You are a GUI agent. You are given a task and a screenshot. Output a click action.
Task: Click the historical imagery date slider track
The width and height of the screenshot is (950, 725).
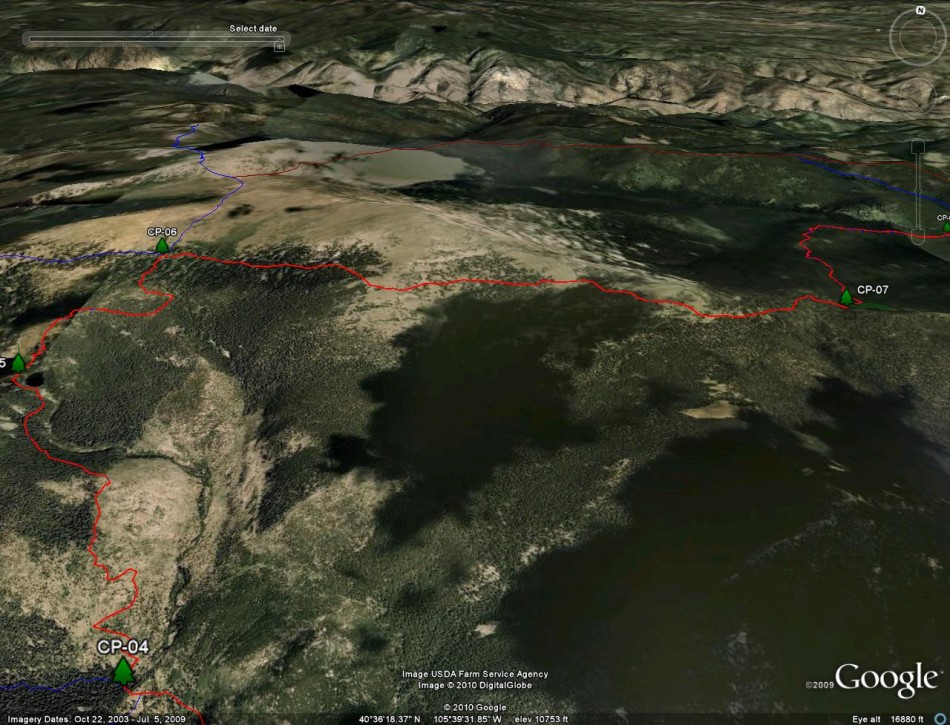(x=150, y=40)
